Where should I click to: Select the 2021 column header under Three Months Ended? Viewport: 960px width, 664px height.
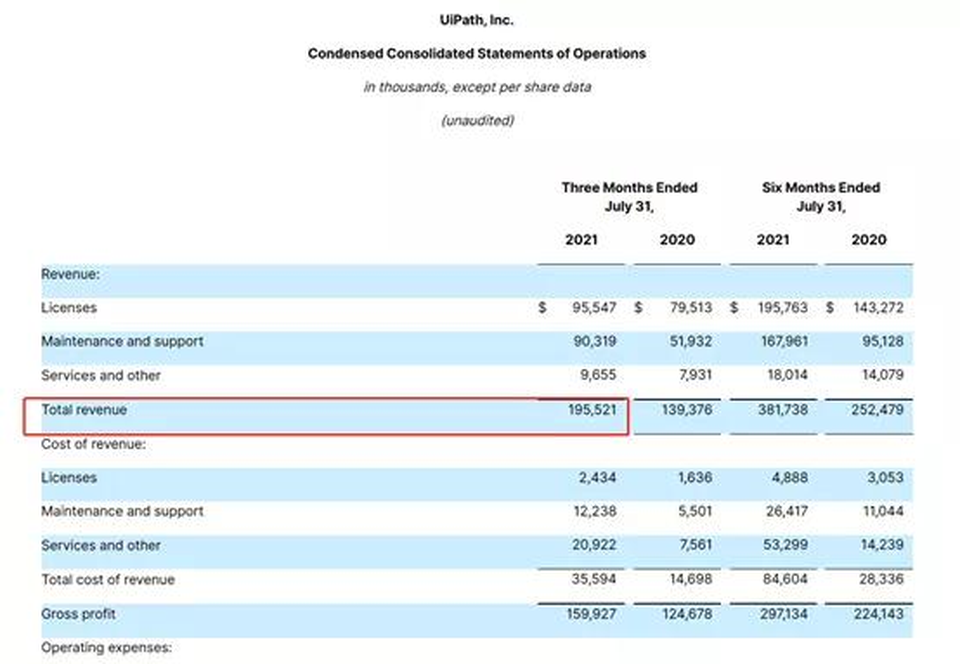(x=581, y=239)
